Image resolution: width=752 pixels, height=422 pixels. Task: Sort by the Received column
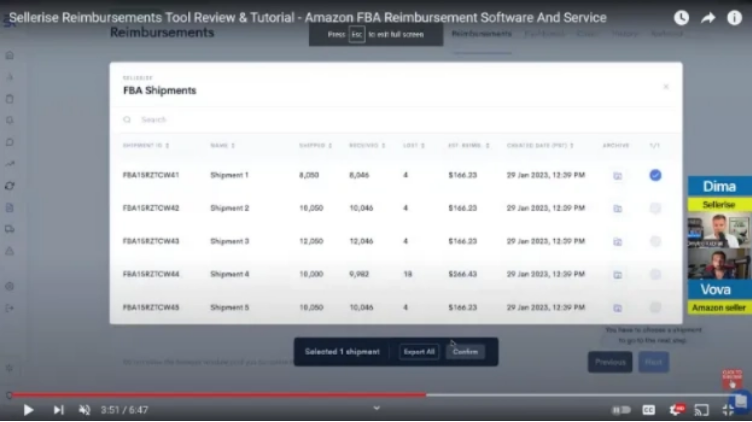[x=367, y=145]
